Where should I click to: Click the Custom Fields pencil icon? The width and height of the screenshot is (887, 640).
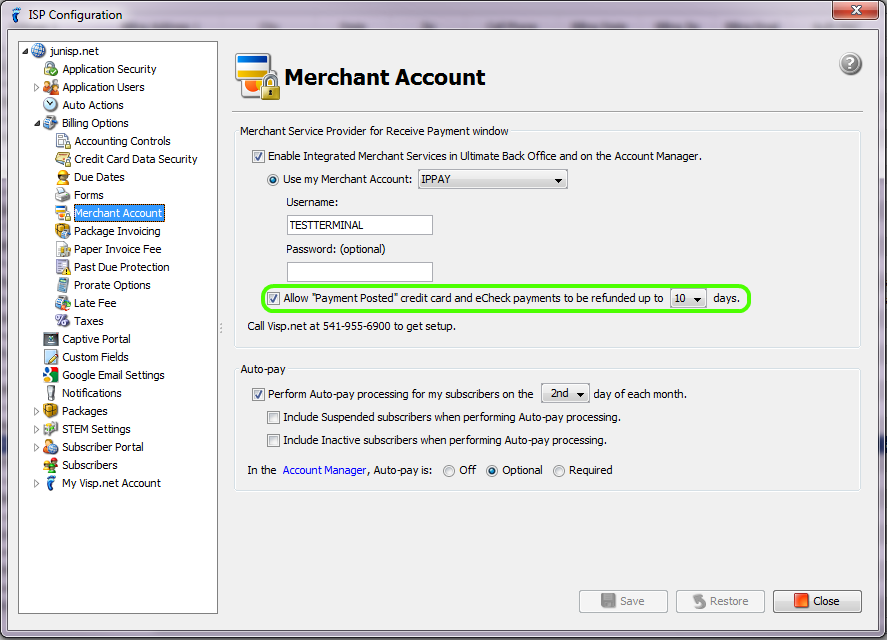(51, 357)
